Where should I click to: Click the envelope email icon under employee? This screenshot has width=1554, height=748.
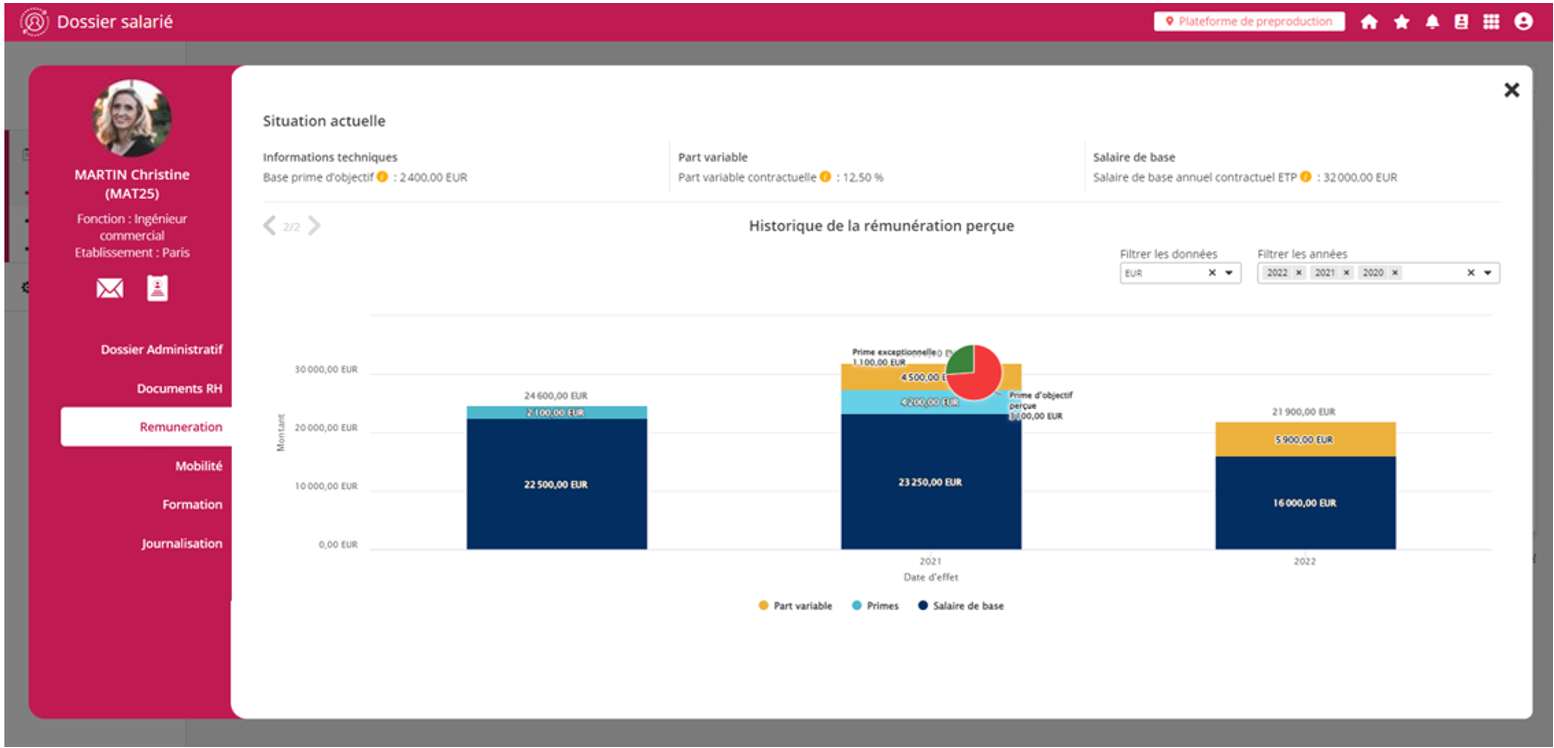point(110,289)
